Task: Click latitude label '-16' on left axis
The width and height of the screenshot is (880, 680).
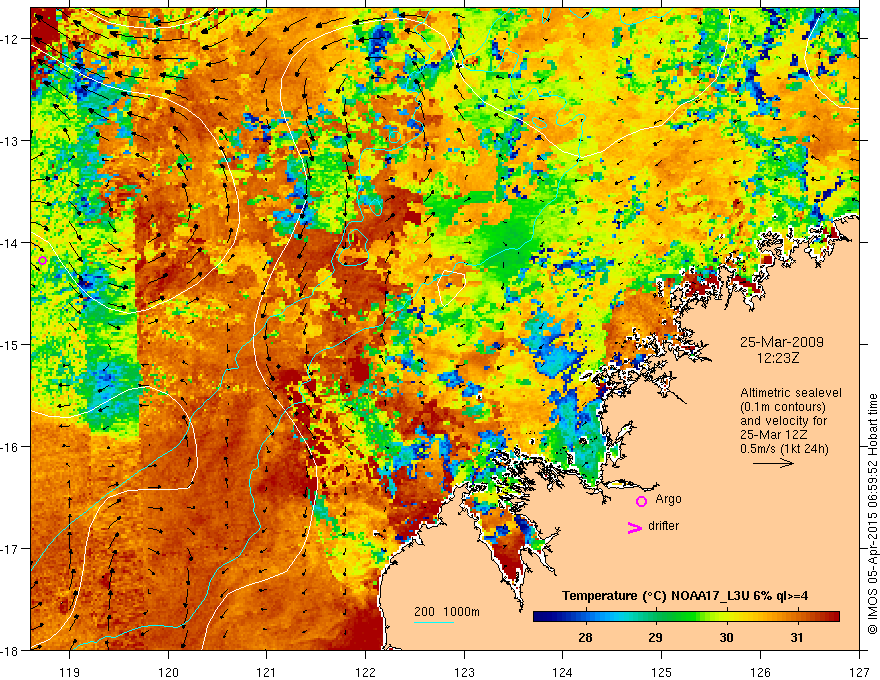Action: [x=10, y=447]
